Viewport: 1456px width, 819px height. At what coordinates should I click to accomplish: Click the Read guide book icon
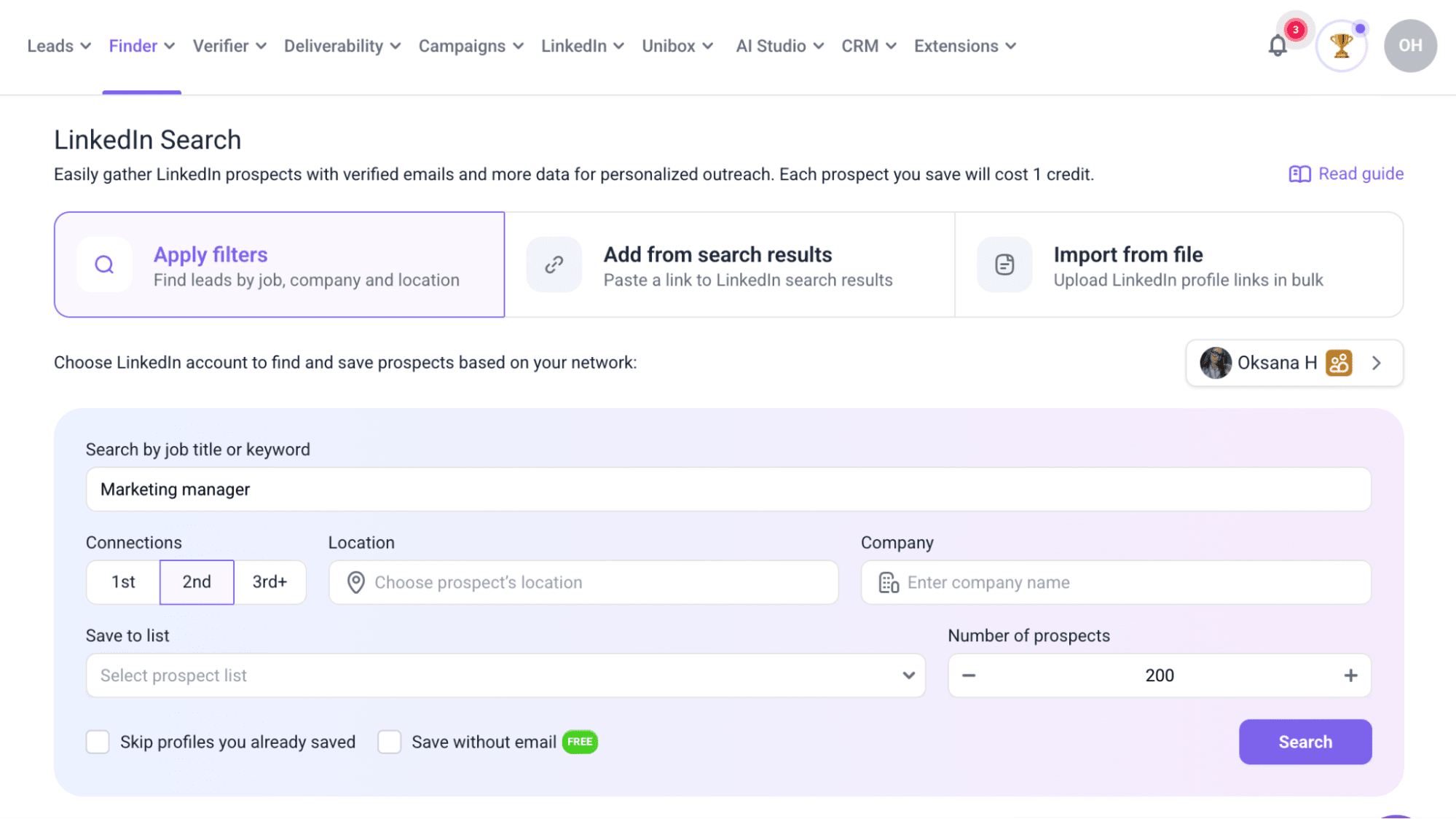tap(1299, 174)
